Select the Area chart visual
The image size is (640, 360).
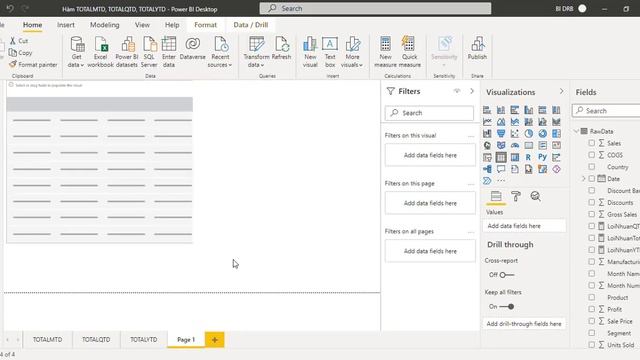(501, 122)
